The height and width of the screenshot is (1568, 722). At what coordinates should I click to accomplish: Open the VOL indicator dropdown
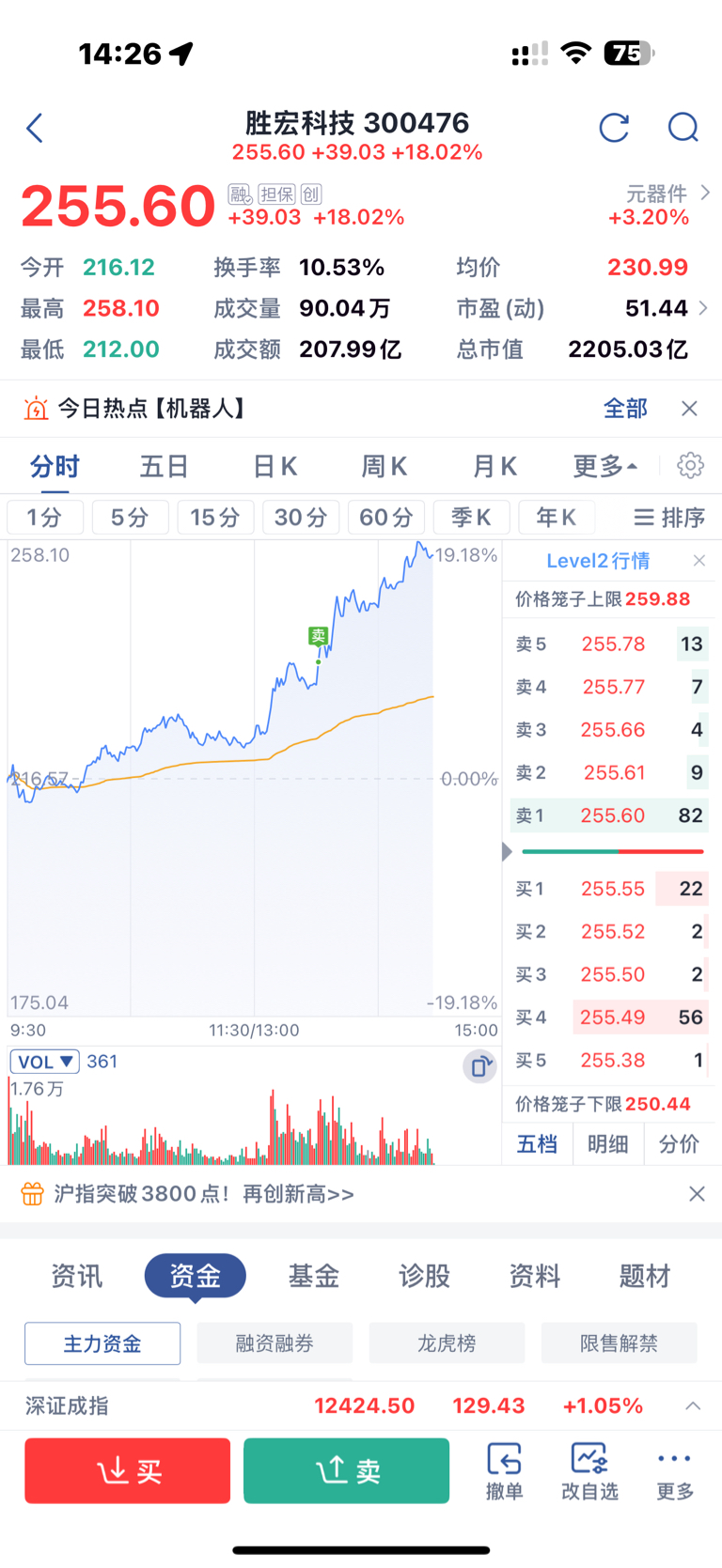point(44,1062)
